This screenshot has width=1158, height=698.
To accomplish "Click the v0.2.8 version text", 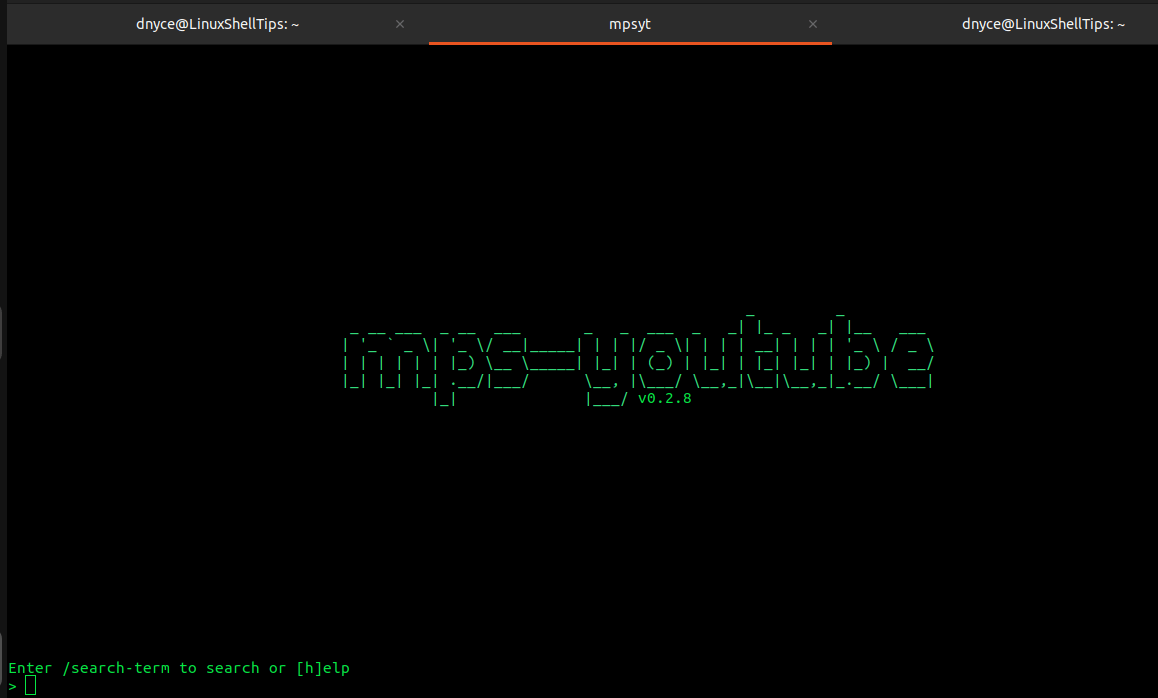I will click(665, 398).
